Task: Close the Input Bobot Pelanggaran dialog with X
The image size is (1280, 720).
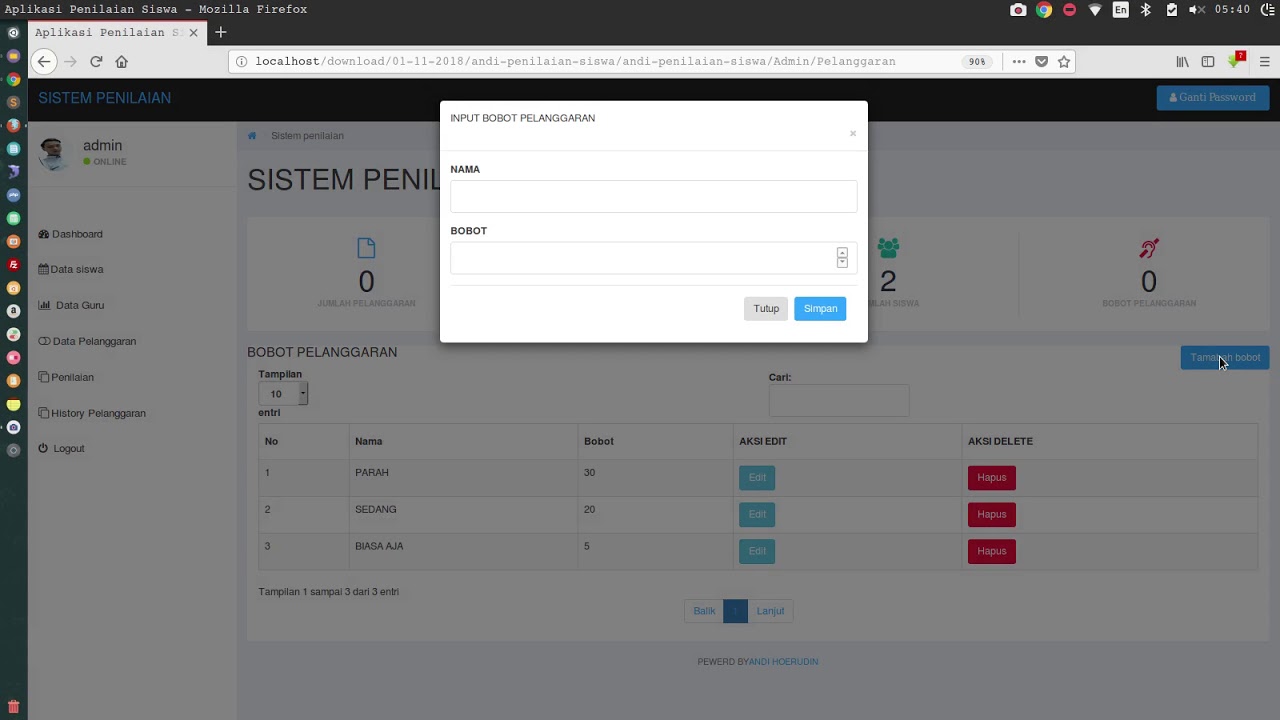Action: [853, 133]
